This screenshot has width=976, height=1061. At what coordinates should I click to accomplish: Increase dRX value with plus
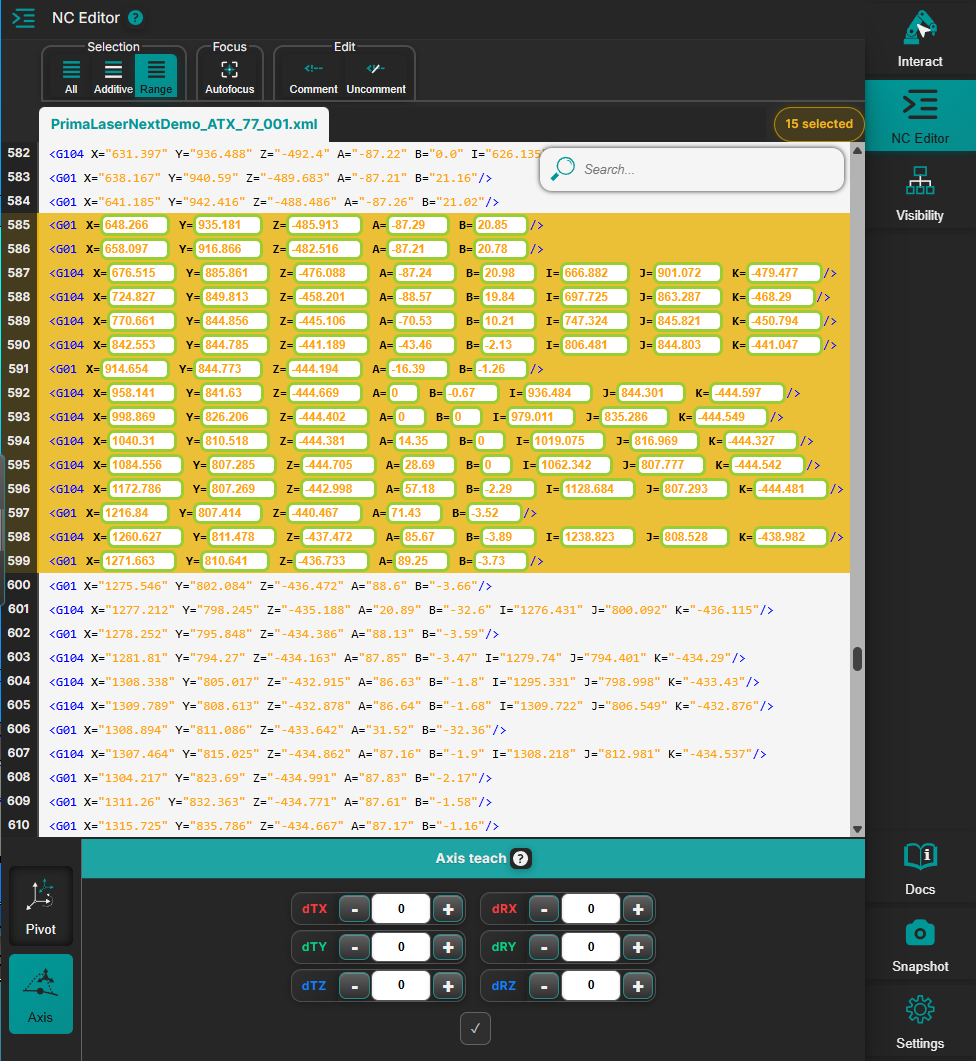(638, 909)
